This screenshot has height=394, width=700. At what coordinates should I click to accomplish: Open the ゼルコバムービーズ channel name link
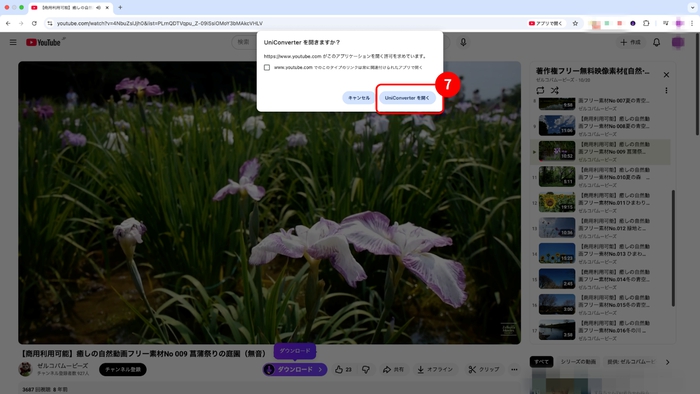(62, 365)
